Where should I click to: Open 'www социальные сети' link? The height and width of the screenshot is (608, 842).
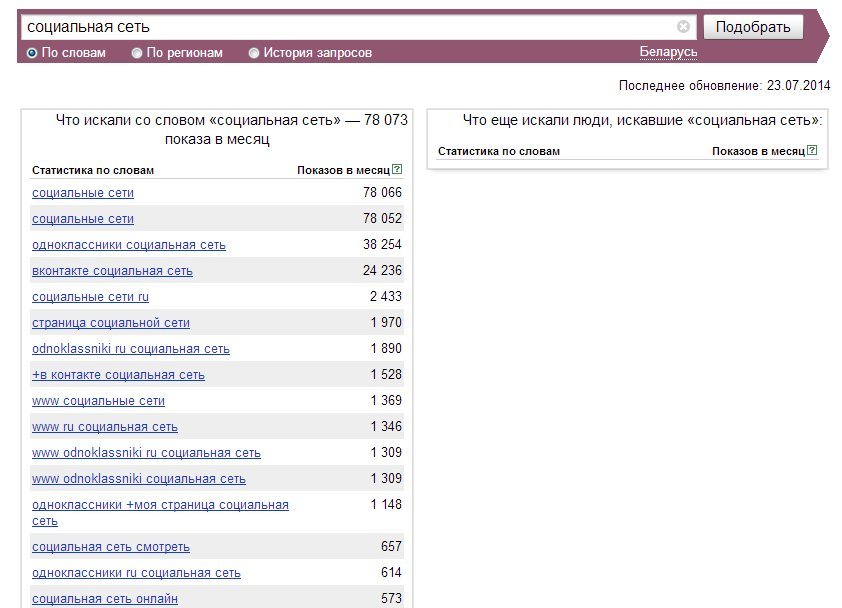98,401
